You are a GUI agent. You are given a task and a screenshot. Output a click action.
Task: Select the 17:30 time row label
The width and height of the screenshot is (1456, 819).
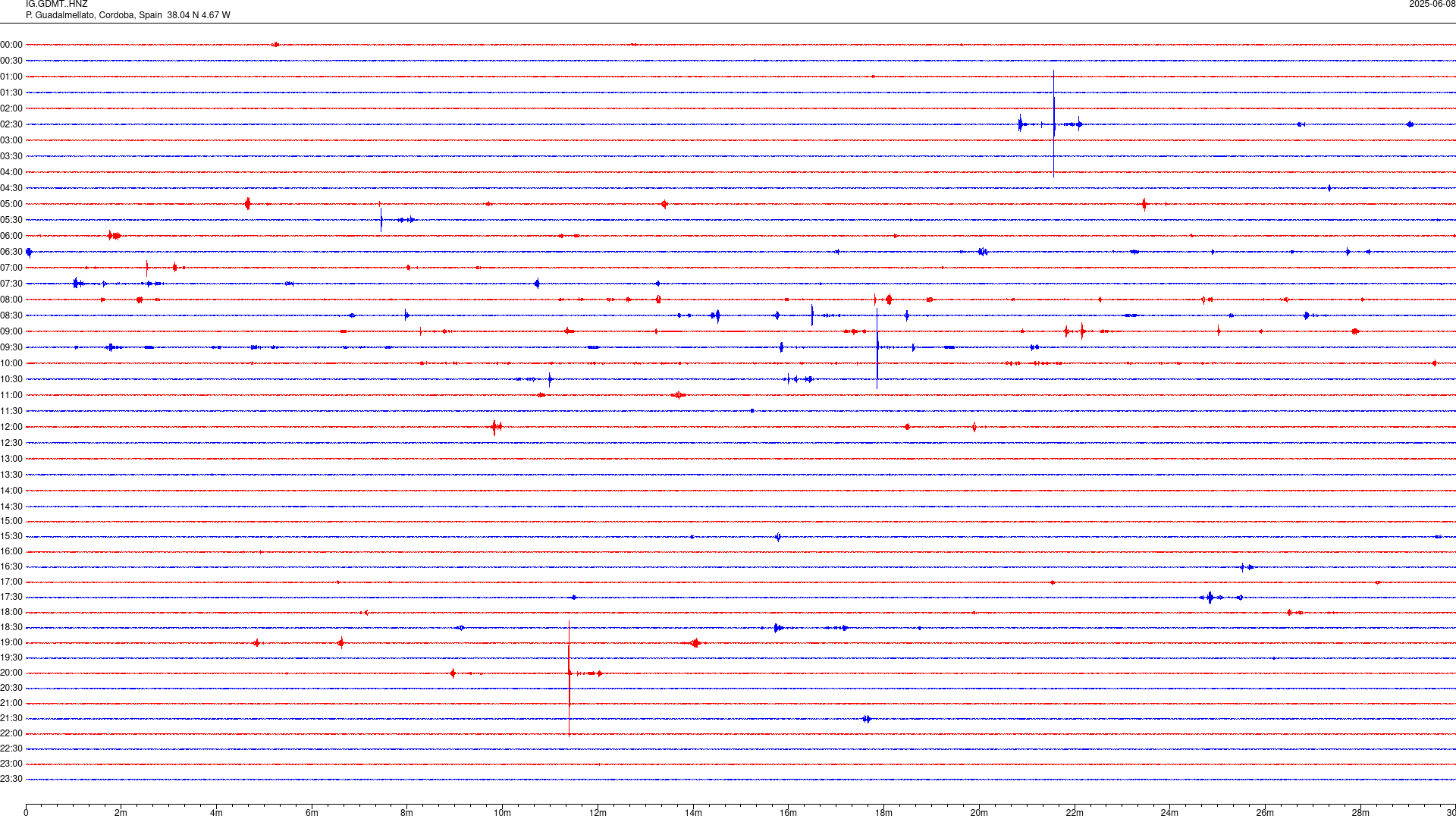coord(11,597)
